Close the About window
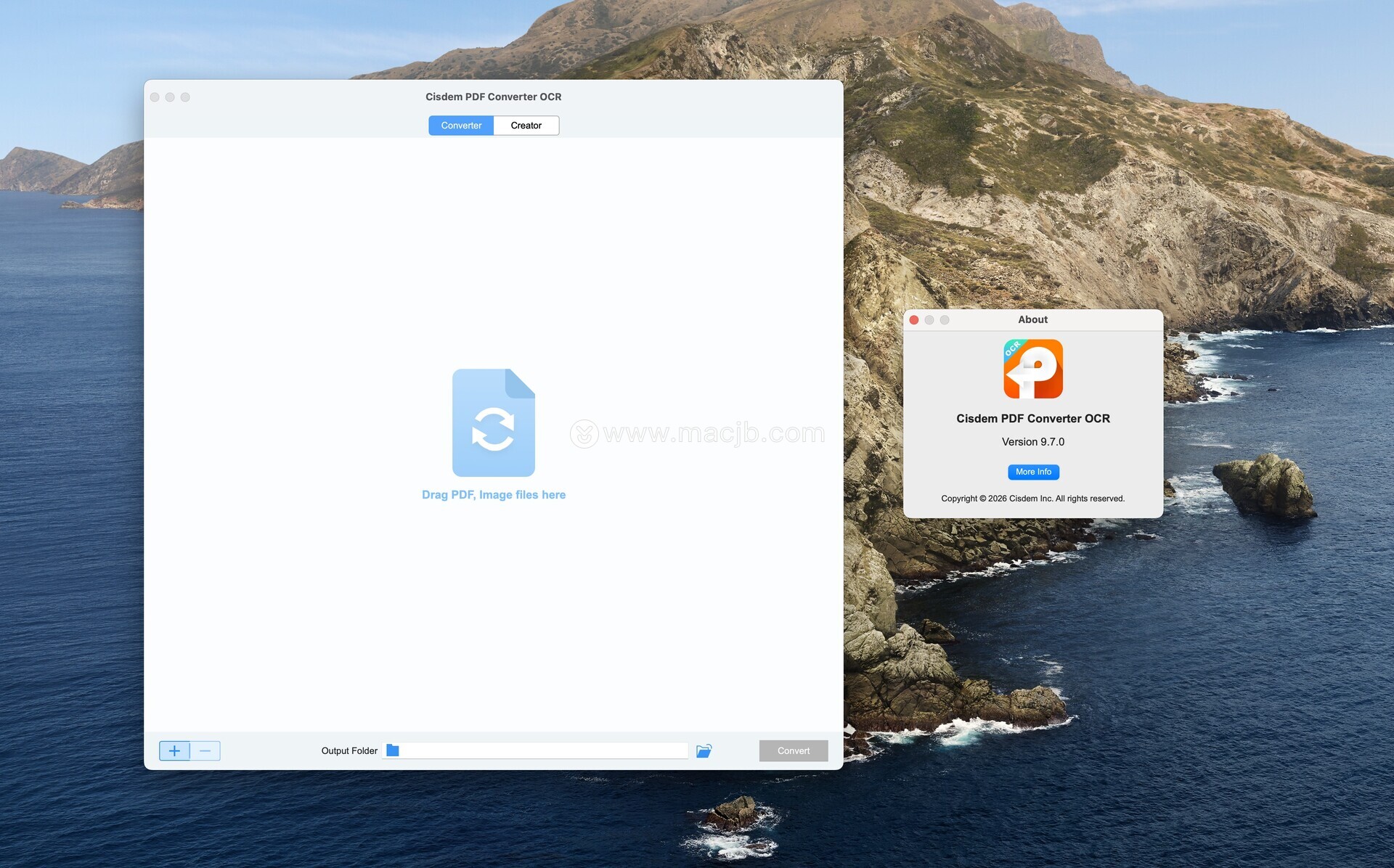This screenshot has height=868, width=1394. (914, 320)
